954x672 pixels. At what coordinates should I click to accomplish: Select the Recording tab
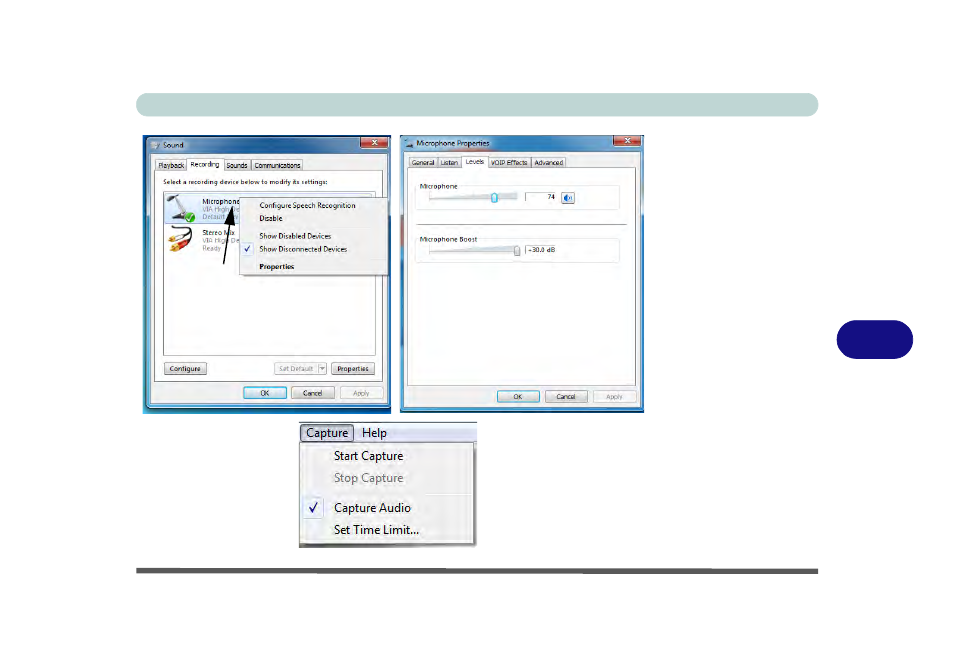tap(204, 164)
